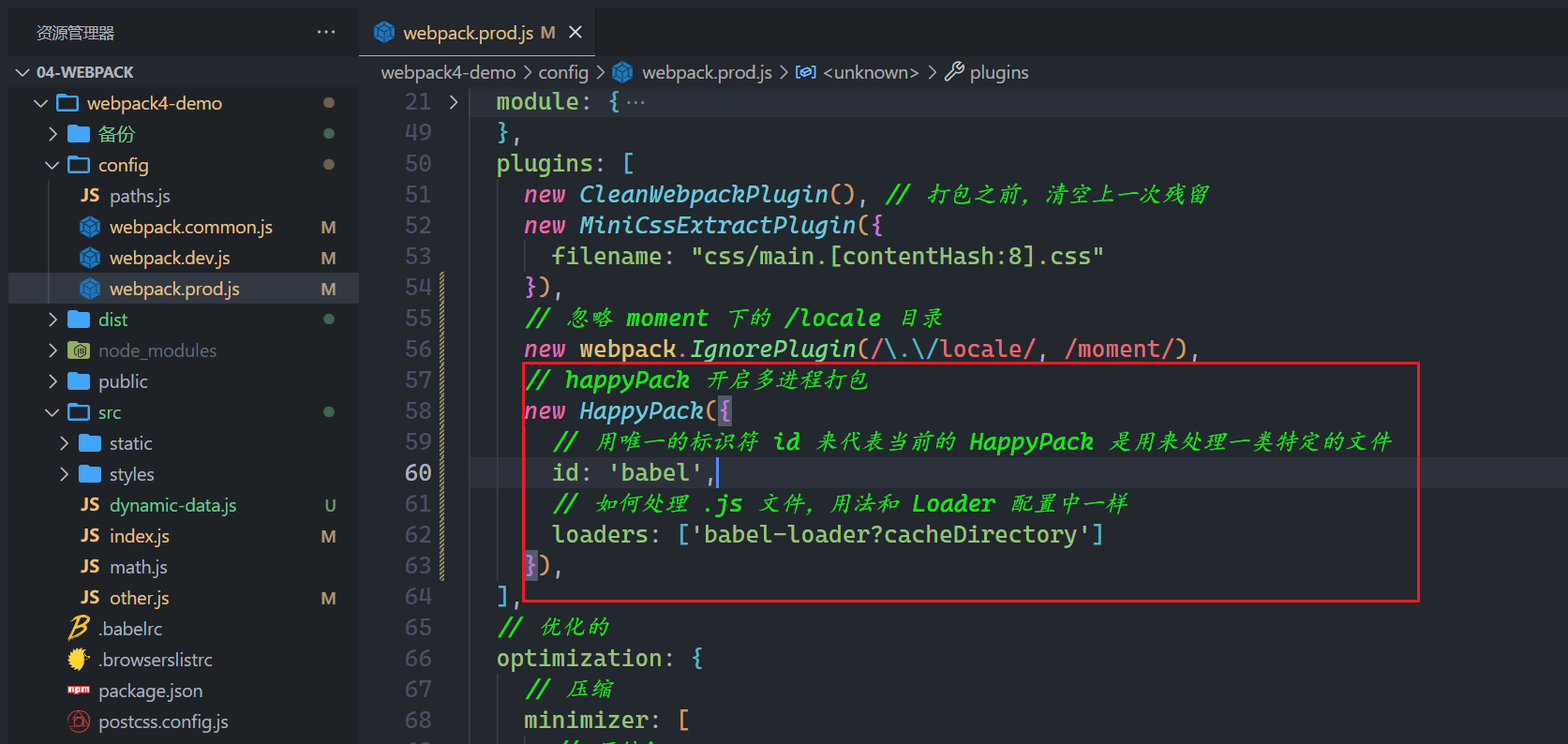Image resolution: width=1568 pixels, height=744 pixels.
Task: Click the webpack icon in the editor tab
Action: click(x=384, y=32)
